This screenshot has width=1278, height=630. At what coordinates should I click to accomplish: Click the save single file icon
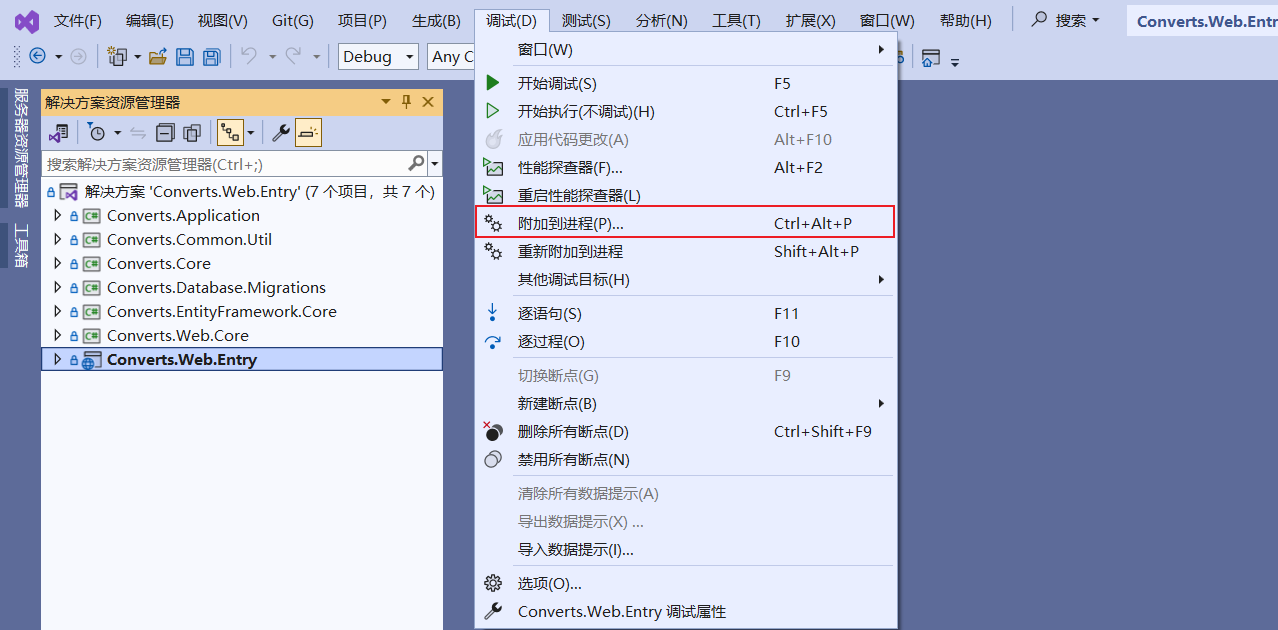click(x=185, y=57)
